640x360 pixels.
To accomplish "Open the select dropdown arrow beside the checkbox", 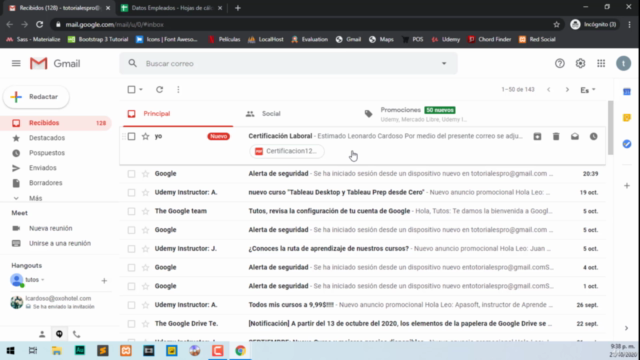I will pos(141,89).
